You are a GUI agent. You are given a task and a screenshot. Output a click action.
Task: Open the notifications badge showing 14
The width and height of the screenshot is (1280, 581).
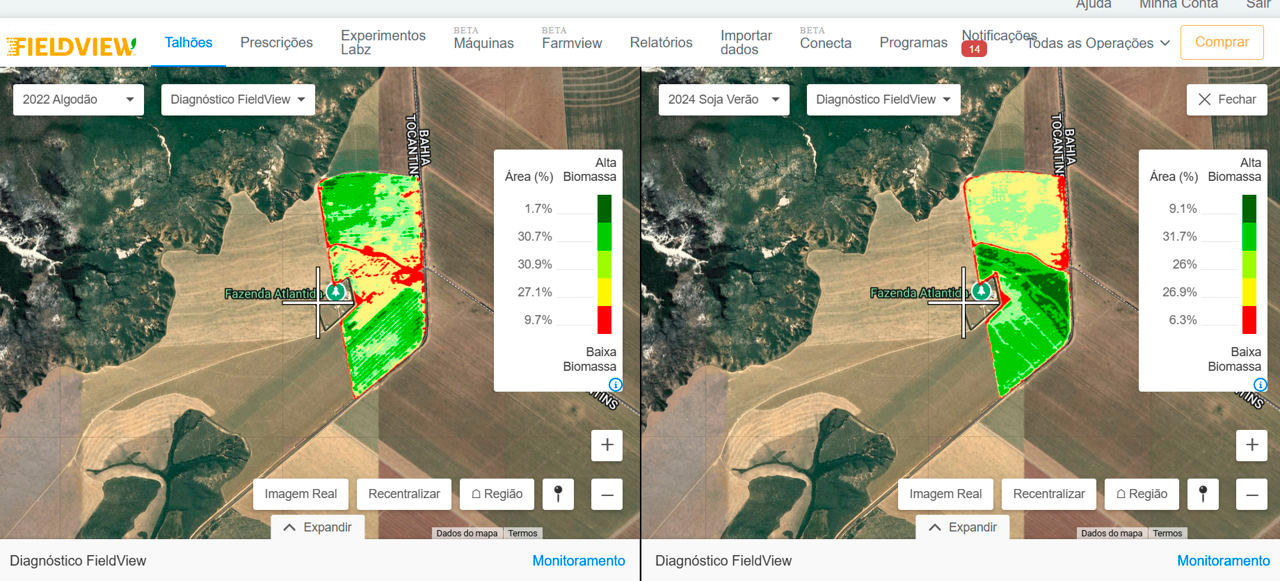pos(974,49)
